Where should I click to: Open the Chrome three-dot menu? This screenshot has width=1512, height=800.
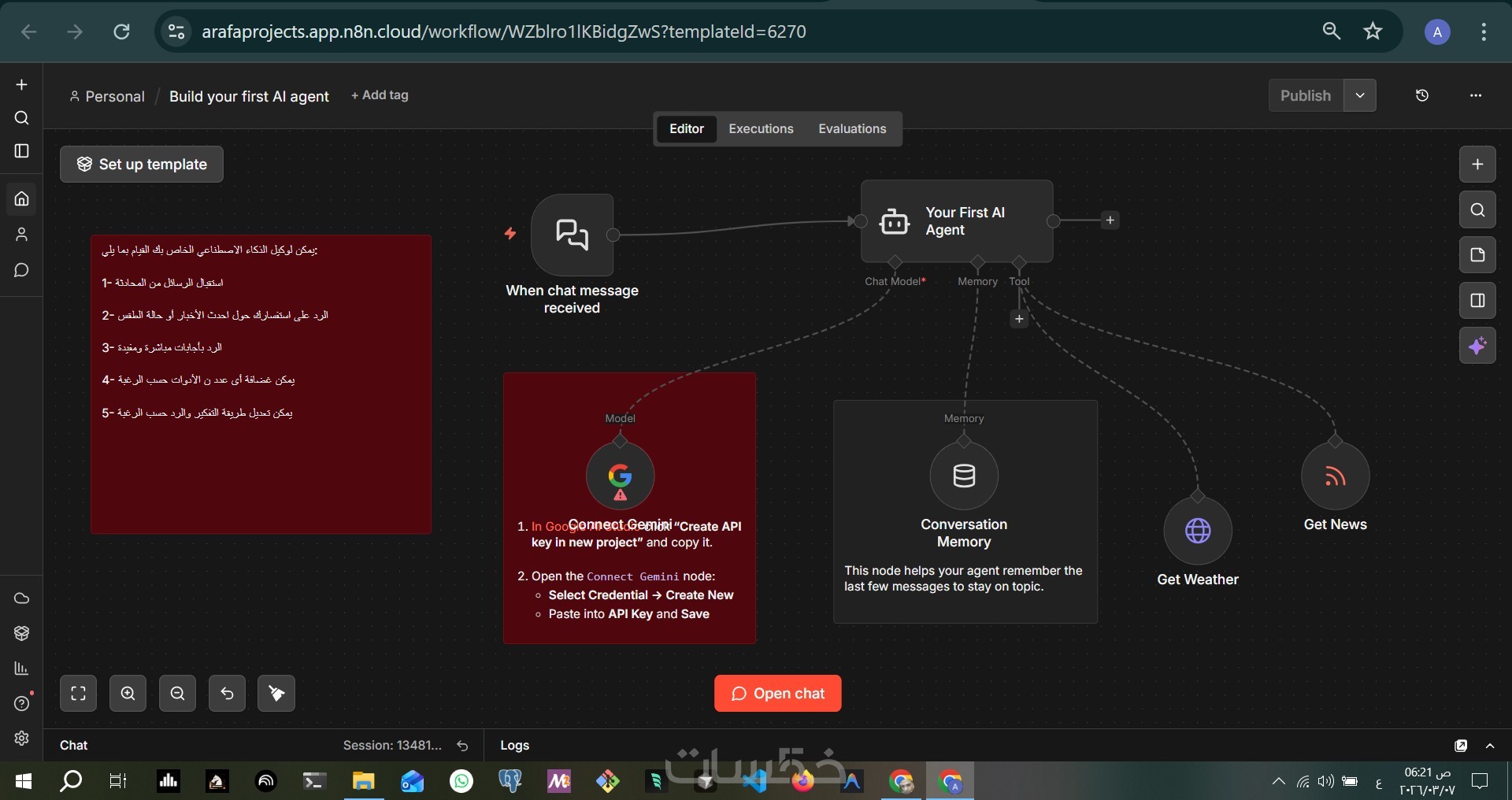[x=1484, y=31]
